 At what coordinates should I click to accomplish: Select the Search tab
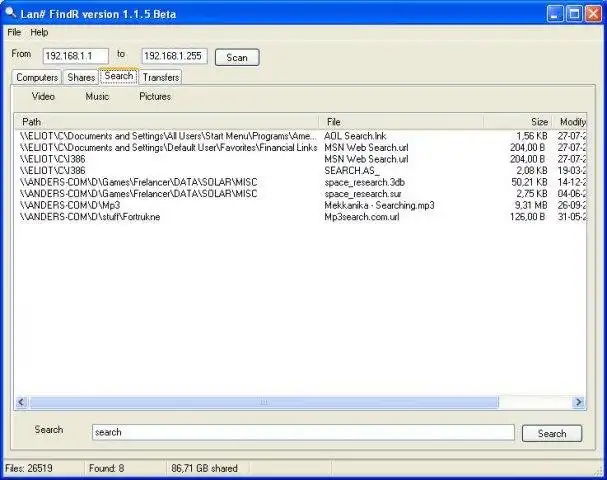click(x=118, y=76)
